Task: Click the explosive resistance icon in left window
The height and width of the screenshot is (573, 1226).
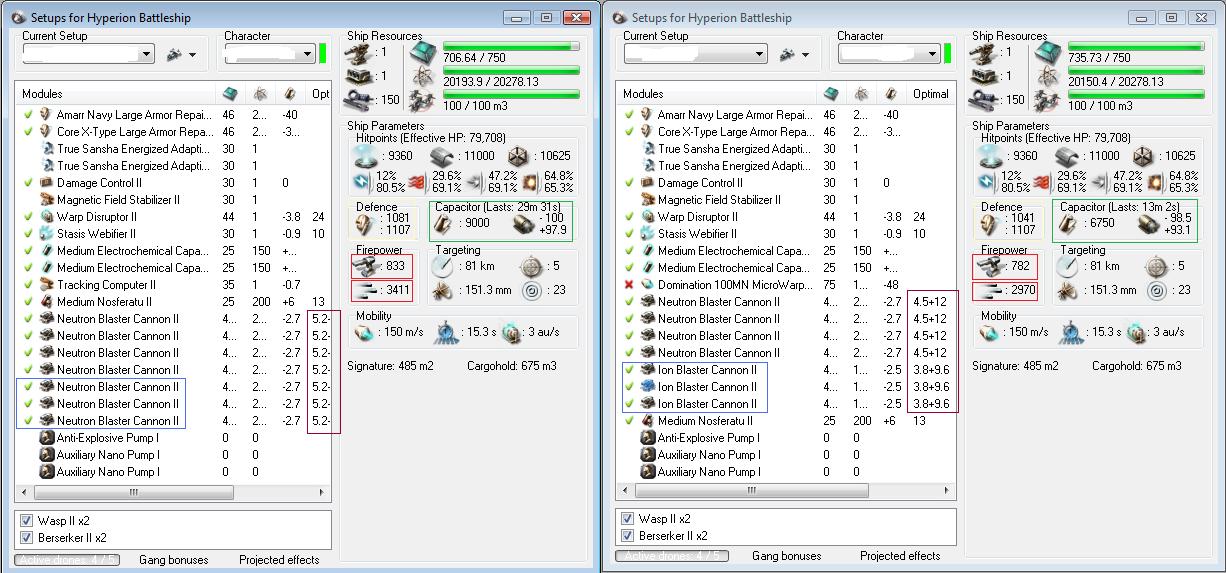Action: pyautogui.click(x=530, y=181)
